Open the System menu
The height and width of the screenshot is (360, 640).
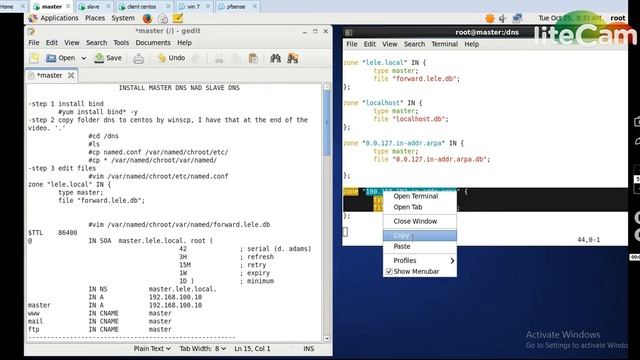coord(123,18)
